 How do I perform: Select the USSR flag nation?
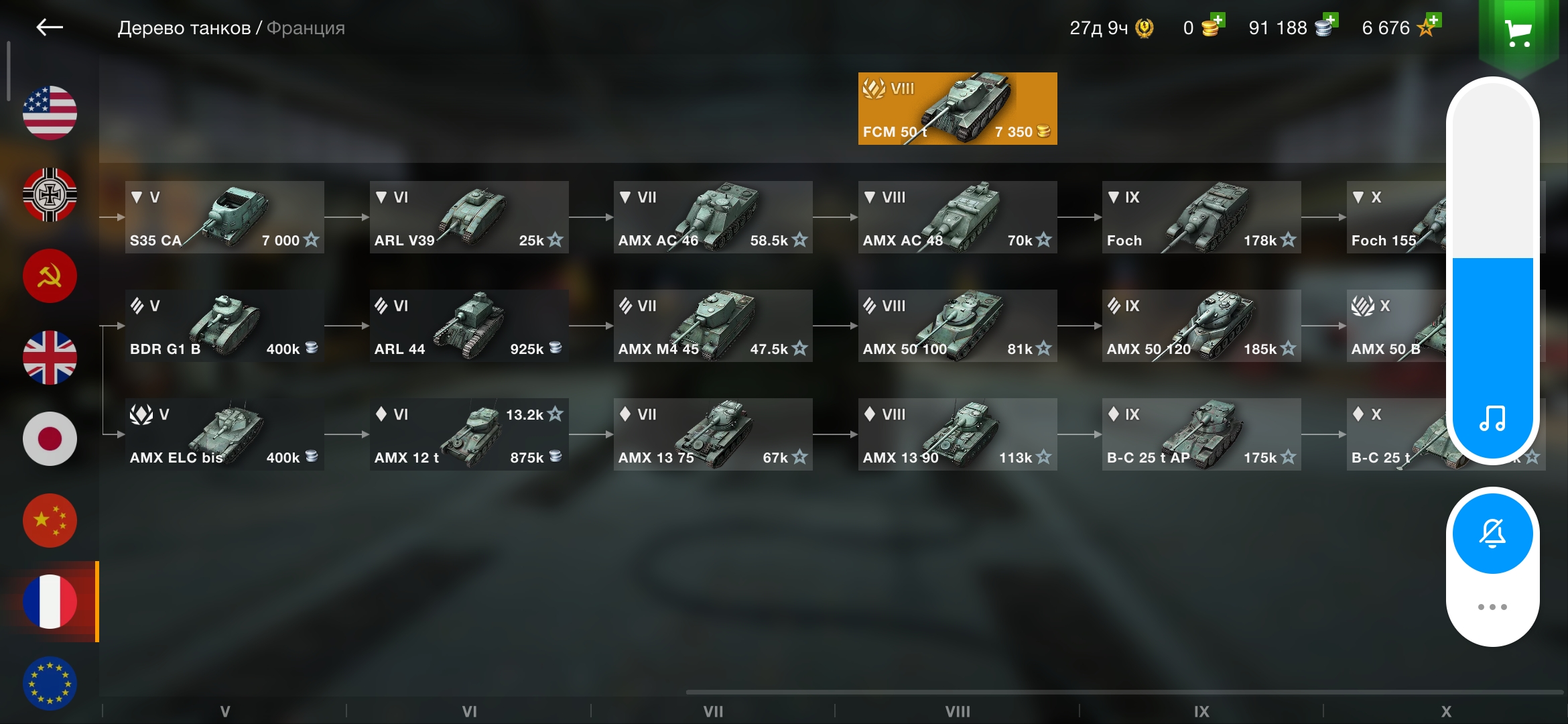tap(50, 276)
